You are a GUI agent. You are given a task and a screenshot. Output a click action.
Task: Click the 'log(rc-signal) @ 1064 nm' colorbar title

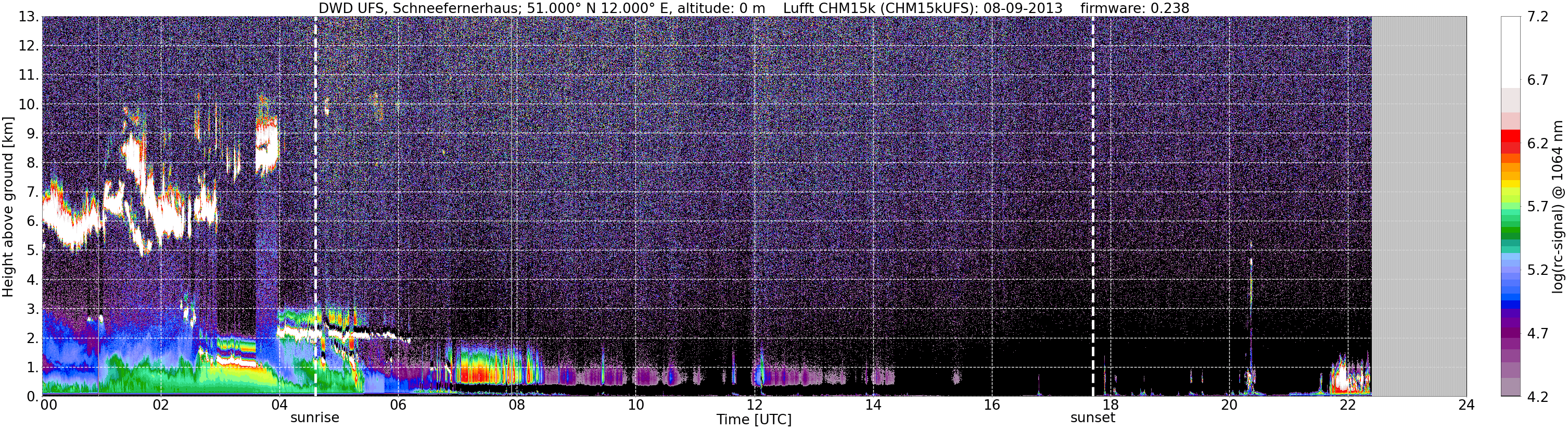coord(1558,207)
